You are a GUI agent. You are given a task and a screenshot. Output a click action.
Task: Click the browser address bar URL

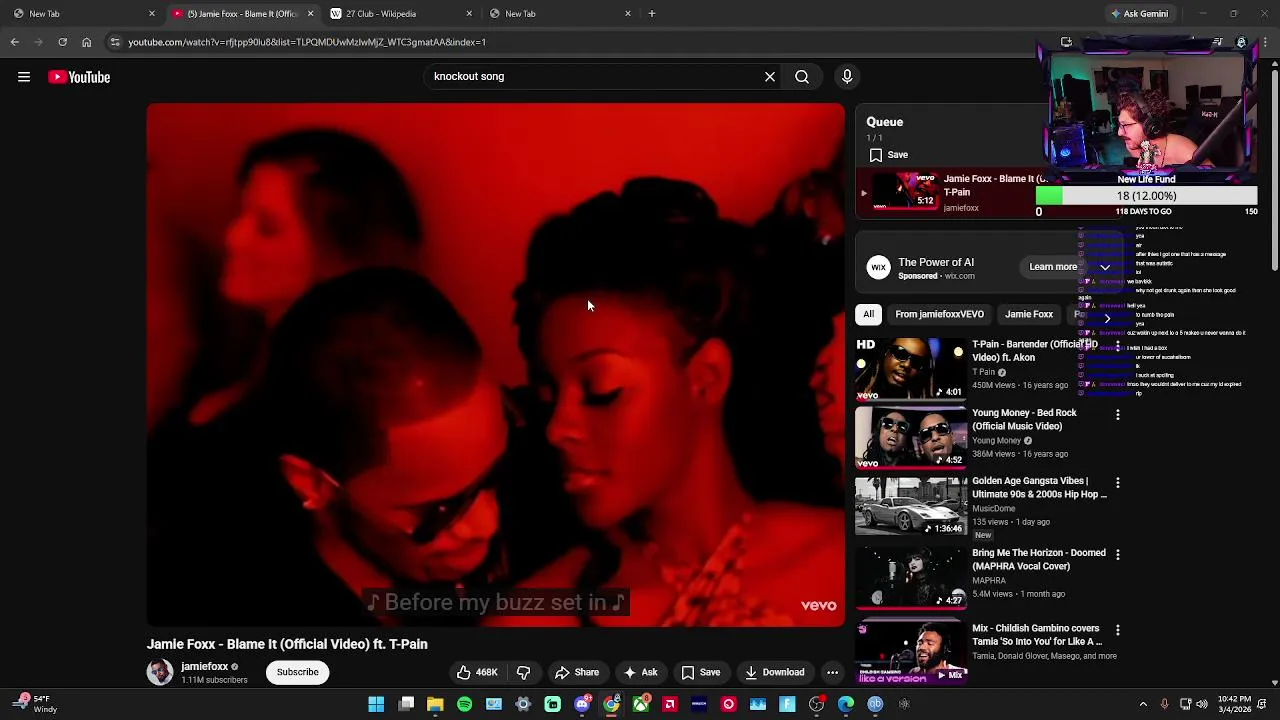307,42
